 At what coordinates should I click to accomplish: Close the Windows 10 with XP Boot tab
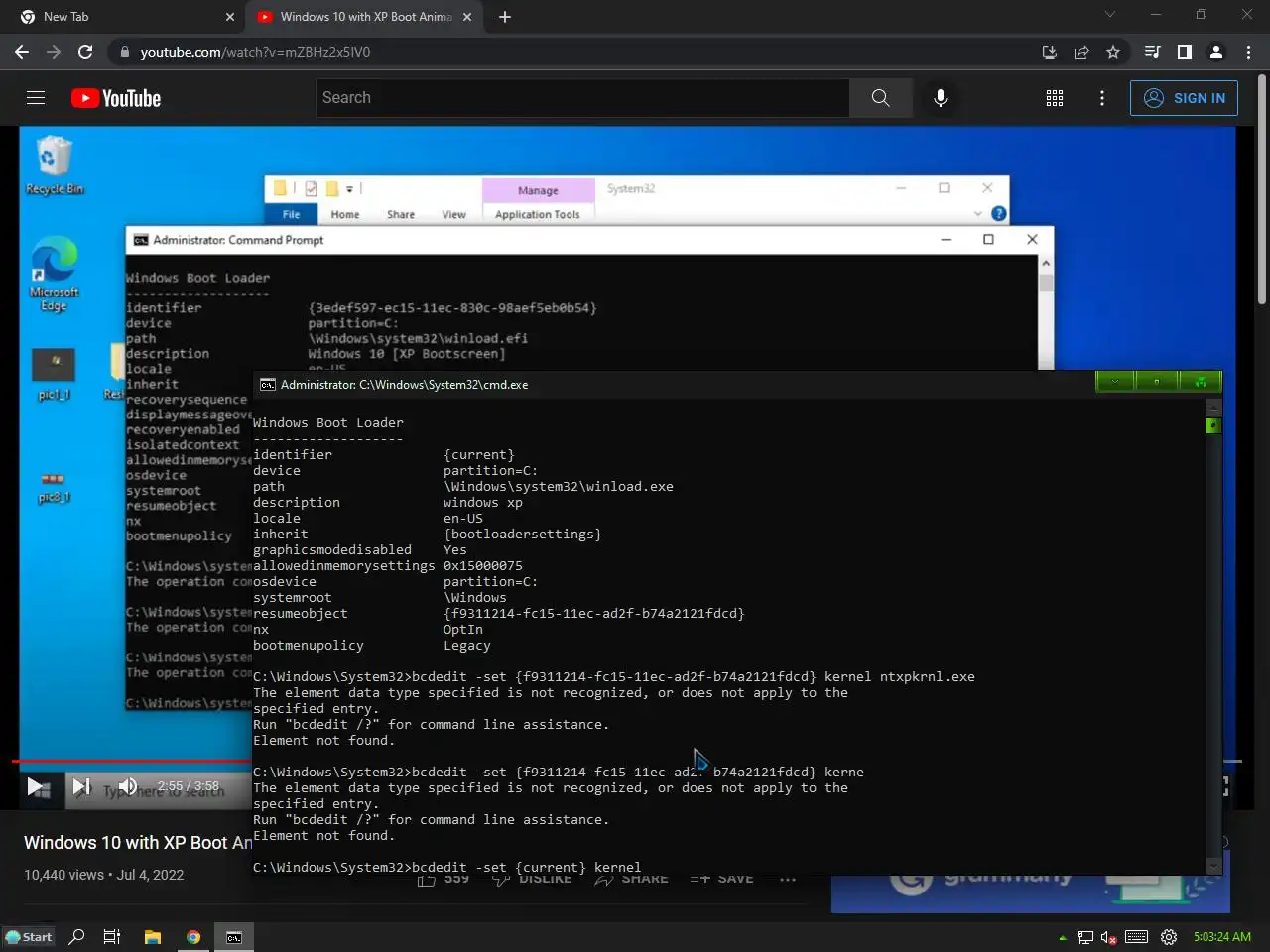[468, 17]
